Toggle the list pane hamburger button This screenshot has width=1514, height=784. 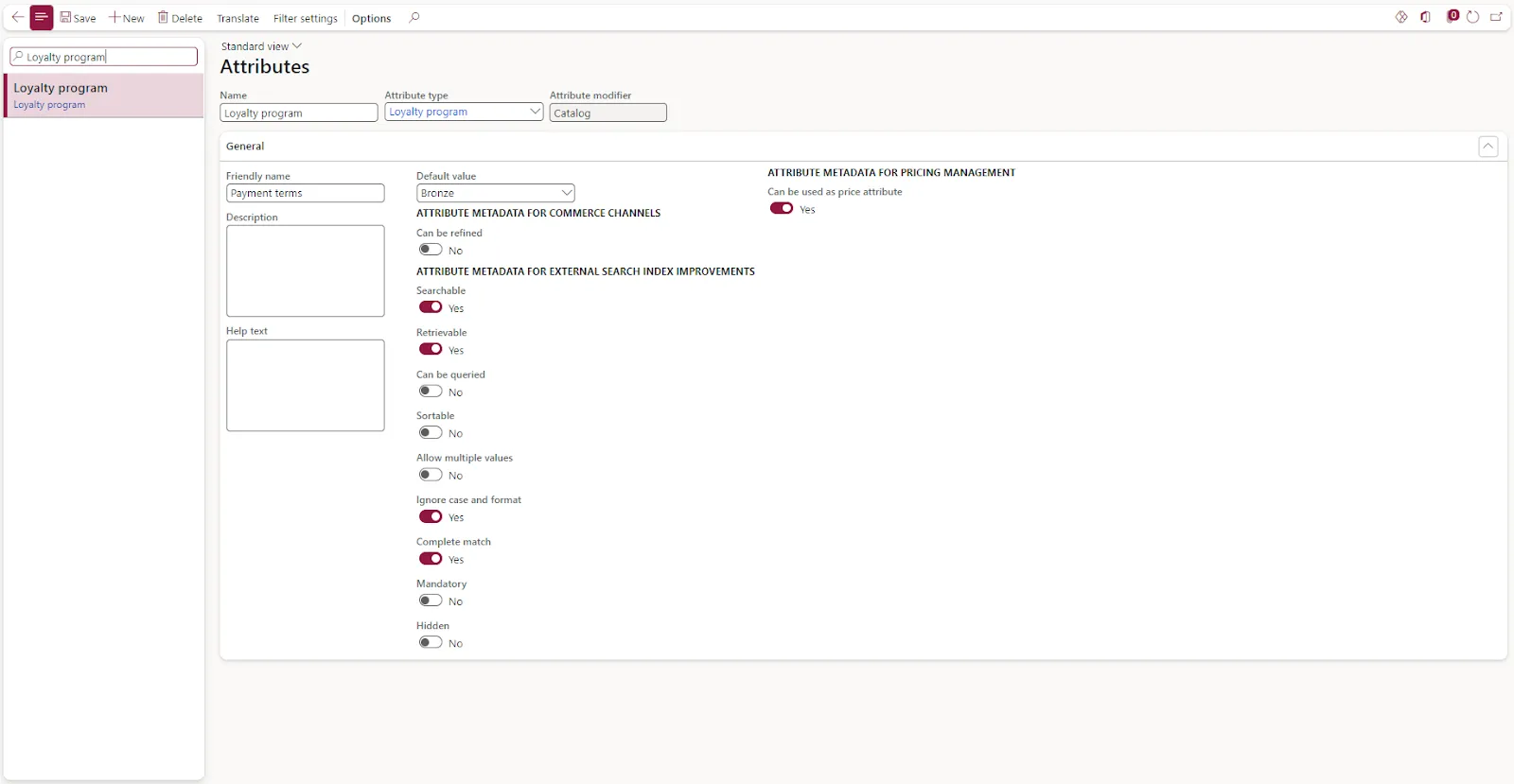point(42,17)
